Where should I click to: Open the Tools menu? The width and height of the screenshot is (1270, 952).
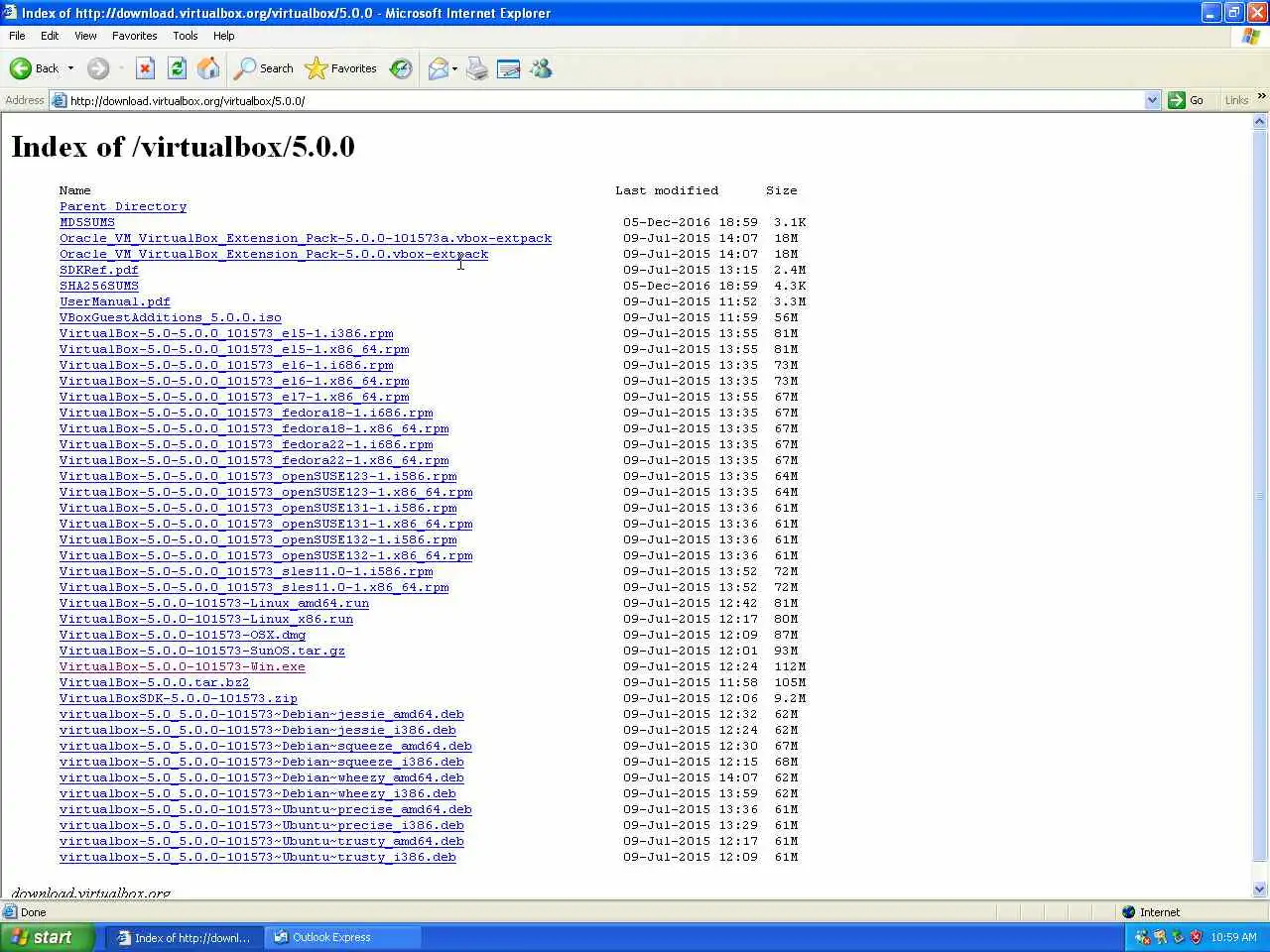(x=186, y=36)
